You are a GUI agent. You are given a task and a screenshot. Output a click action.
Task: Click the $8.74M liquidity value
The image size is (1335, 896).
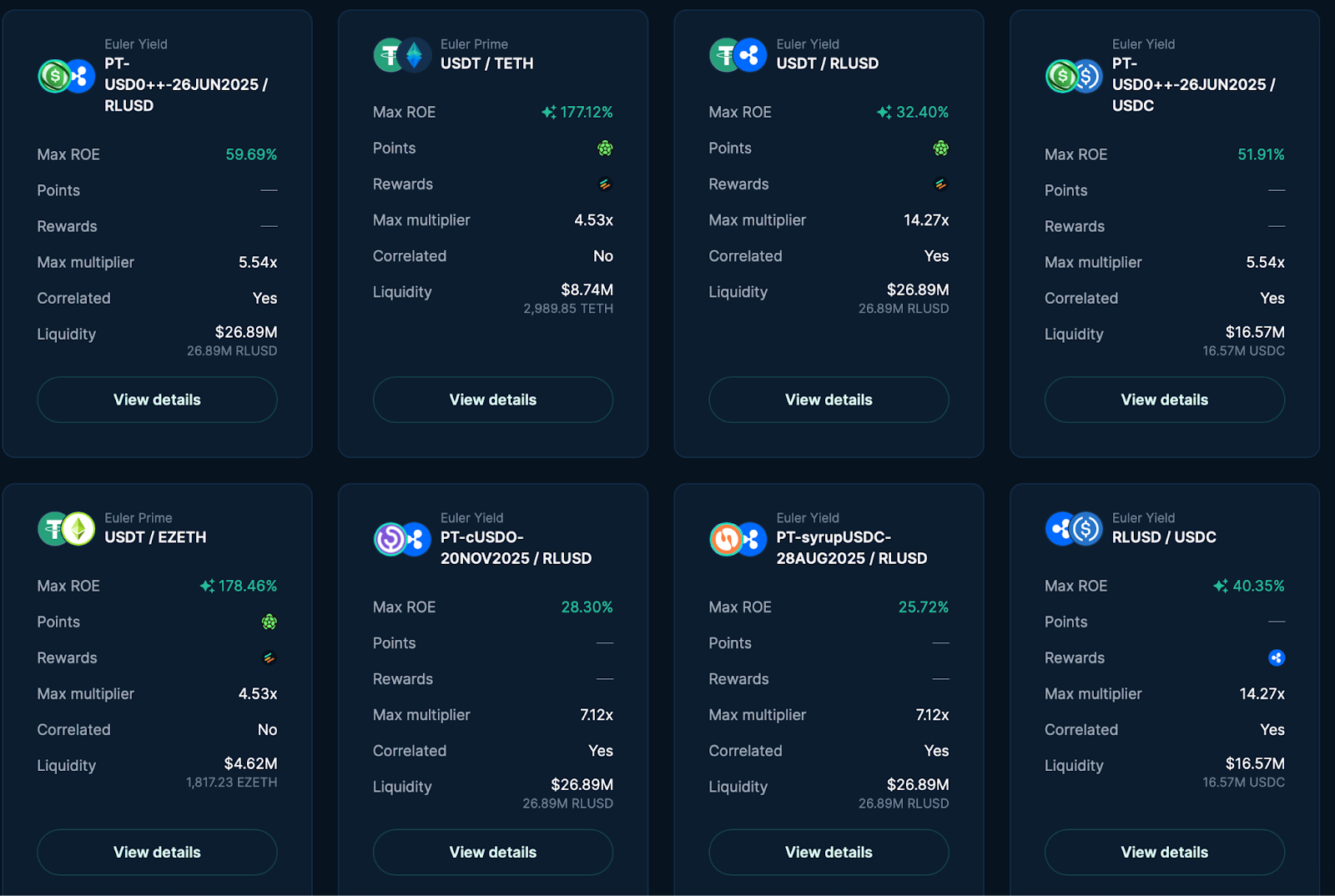[x=587, y=289]
